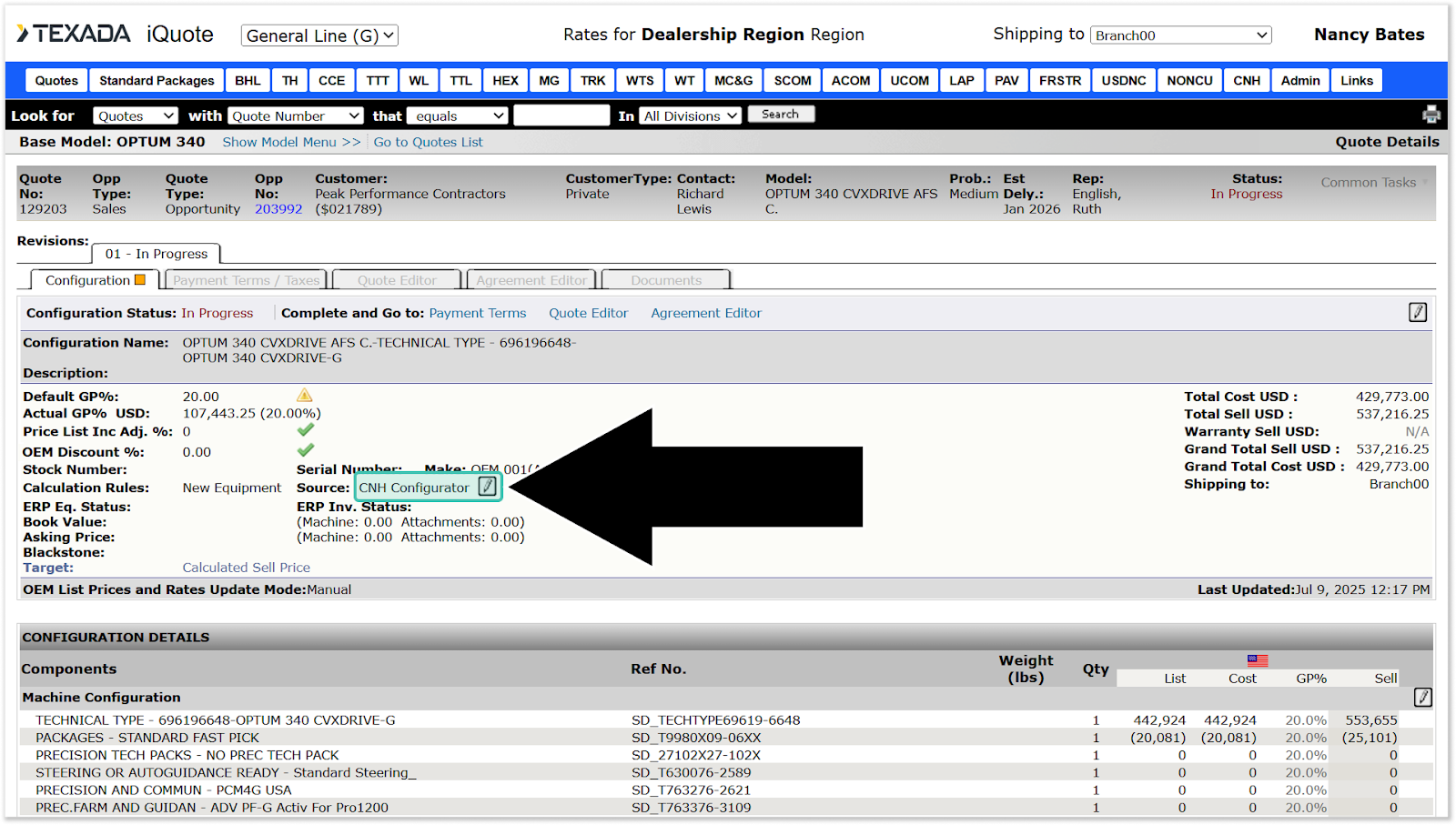1456x825 pixels.
Task: Click the US flag currency icon
Action: click(1258, 660)
